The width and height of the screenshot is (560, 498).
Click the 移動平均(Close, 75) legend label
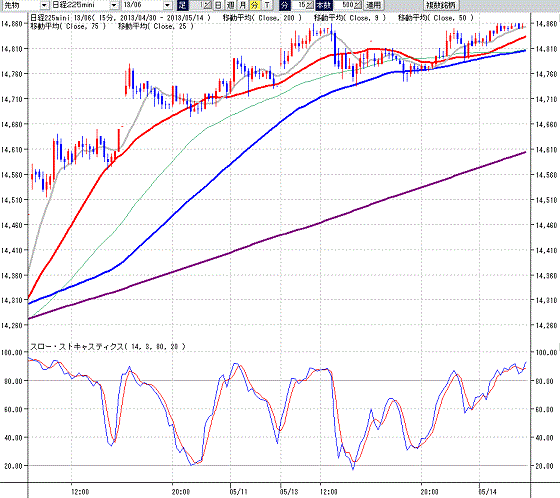tap(68, 26)
